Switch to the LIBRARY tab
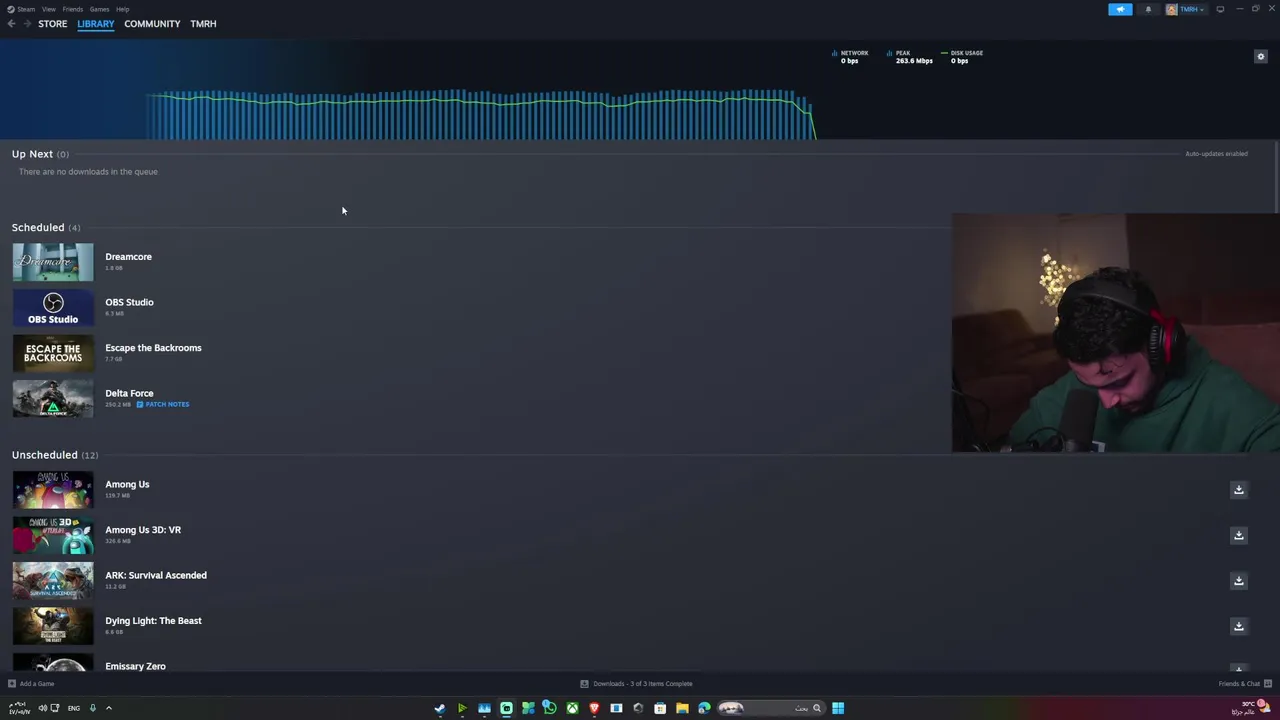The height and width of the screenshot is (720, 1280). coord(96,24)
